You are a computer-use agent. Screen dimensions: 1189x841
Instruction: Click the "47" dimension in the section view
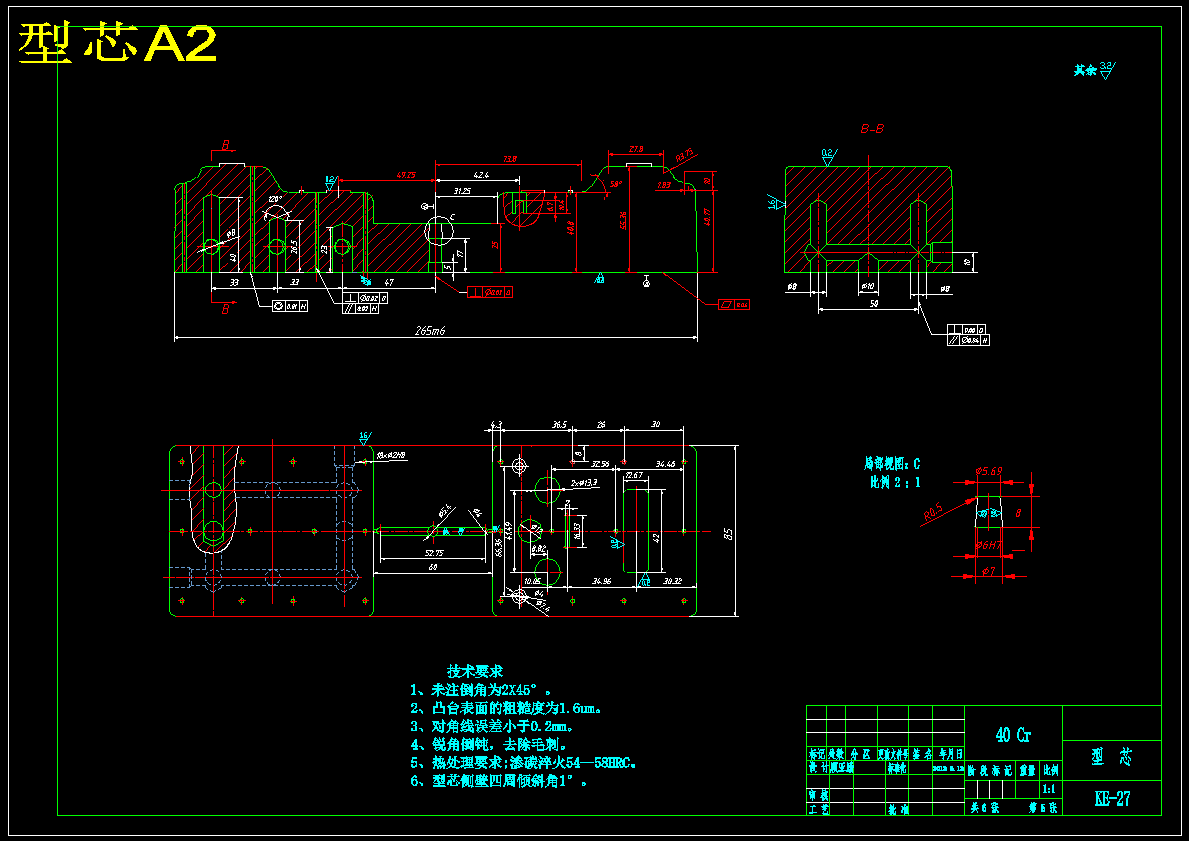[x=389, y=282]
